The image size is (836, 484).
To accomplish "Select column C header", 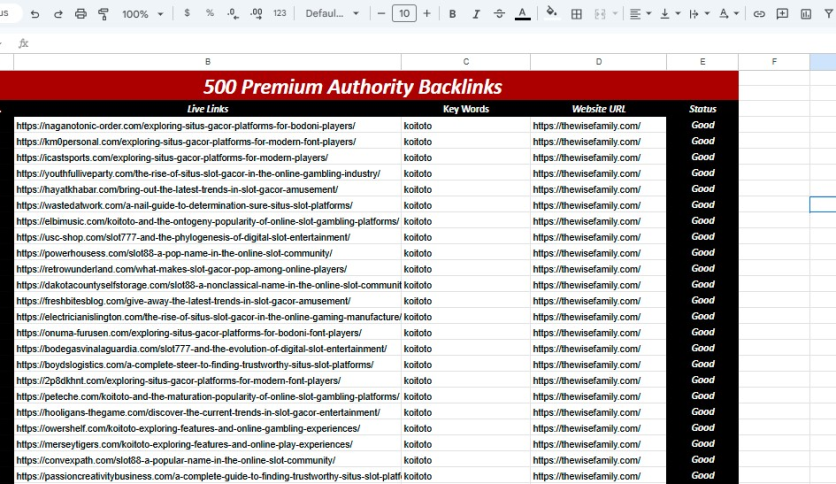I will point(465,62).
